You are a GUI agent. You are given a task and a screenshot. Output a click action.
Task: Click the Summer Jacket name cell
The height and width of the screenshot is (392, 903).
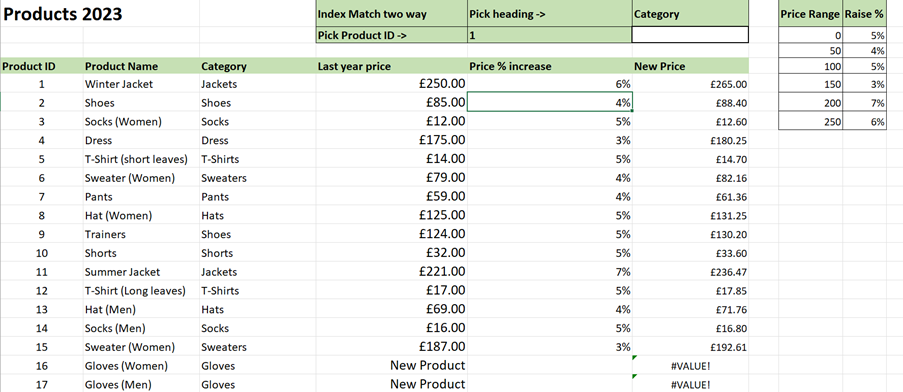coord(141,272)
